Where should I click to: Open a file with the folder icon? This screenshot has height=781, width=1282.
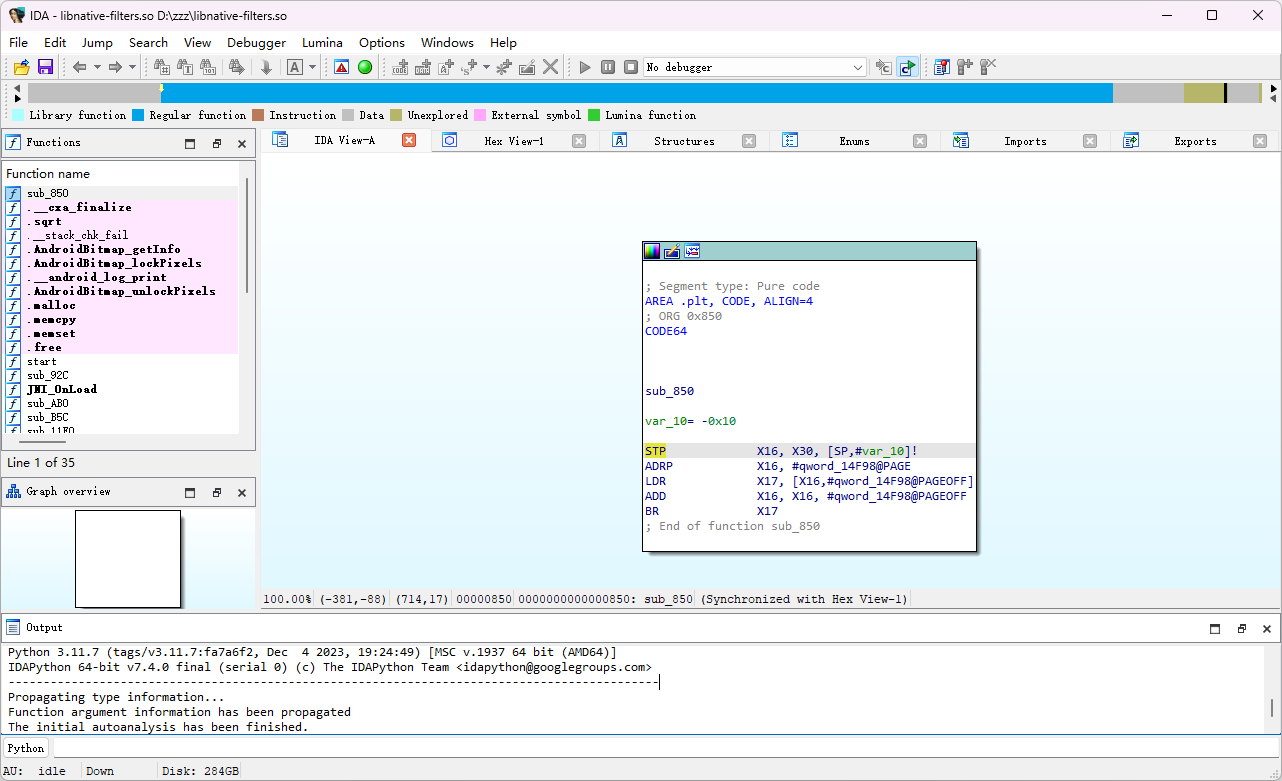coord(21,67)
